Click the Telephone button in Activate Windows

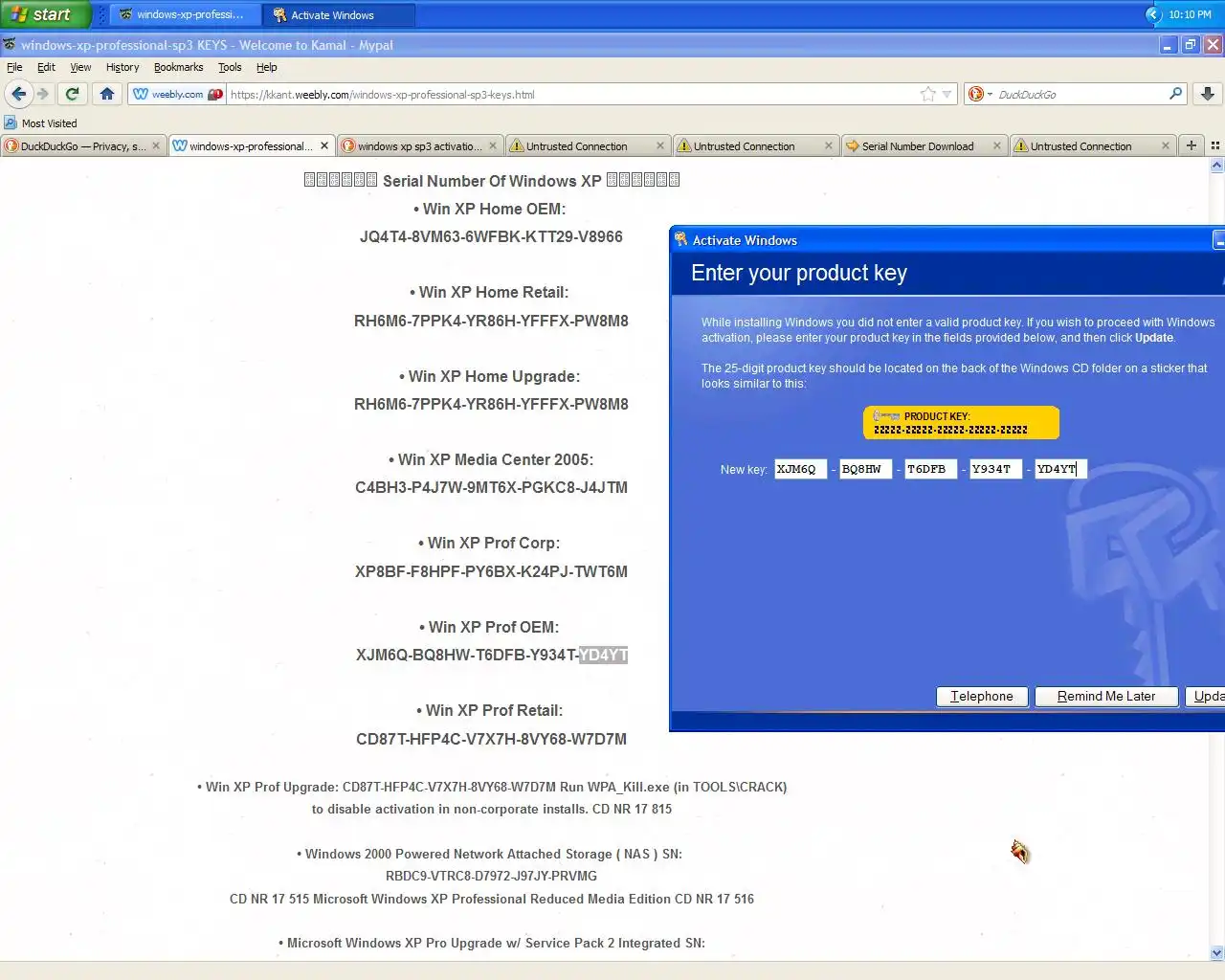click(982, 697)
